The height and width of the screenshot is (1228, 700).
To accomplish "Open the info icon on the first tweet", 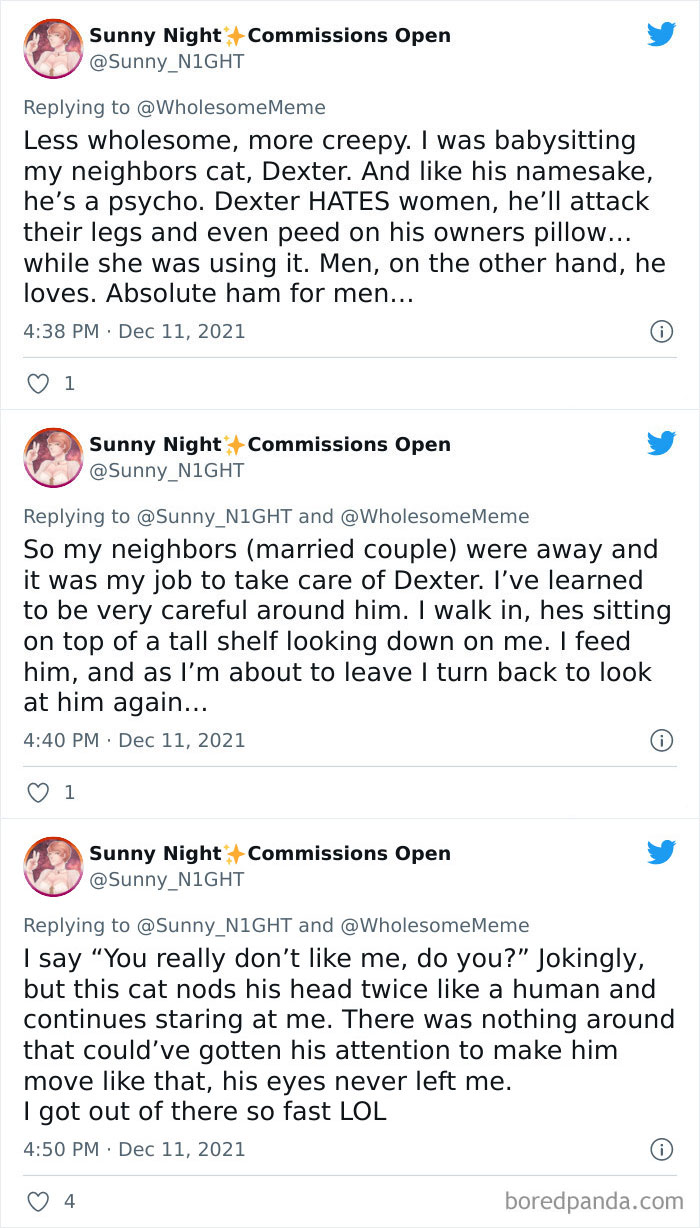I will (662, 331).
